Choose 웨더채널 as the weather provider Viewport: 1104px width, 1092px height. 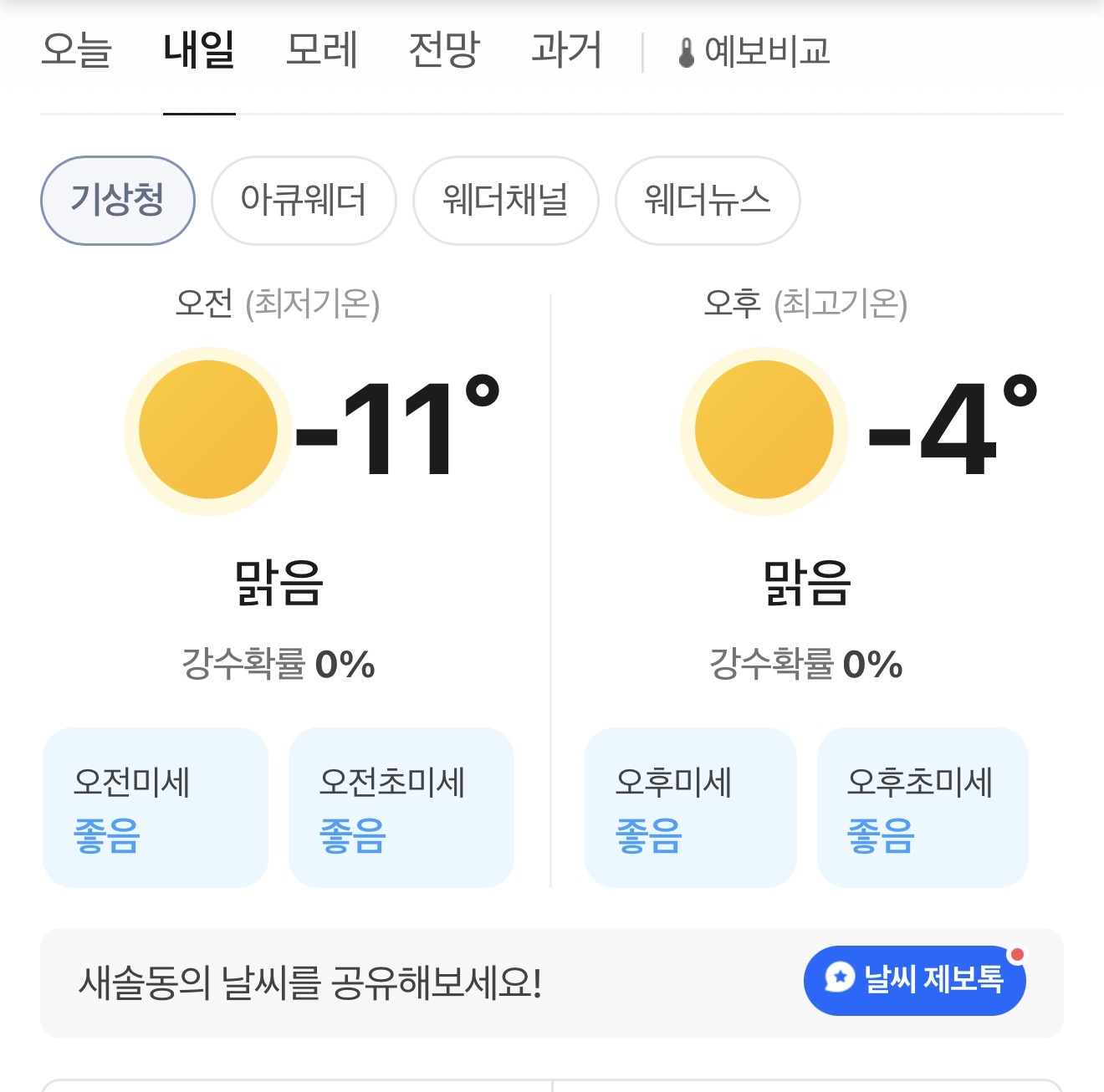tap(506, 201)
